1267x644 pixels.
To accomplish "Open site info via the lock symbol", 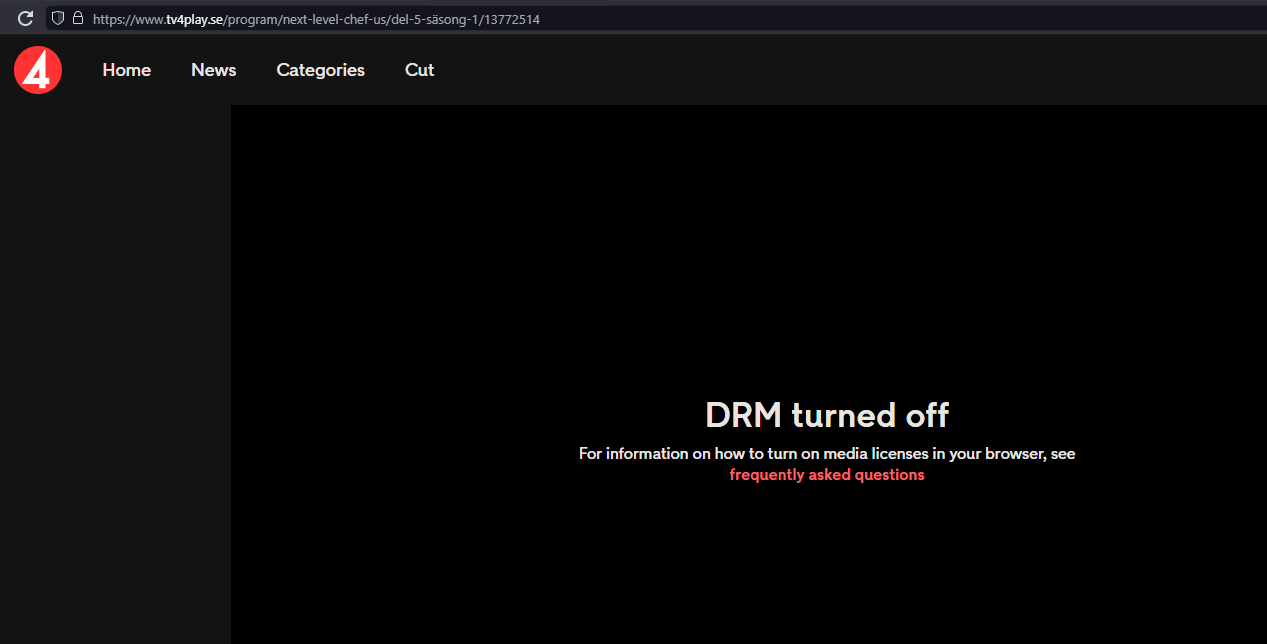I will click(x=78, y=17).
